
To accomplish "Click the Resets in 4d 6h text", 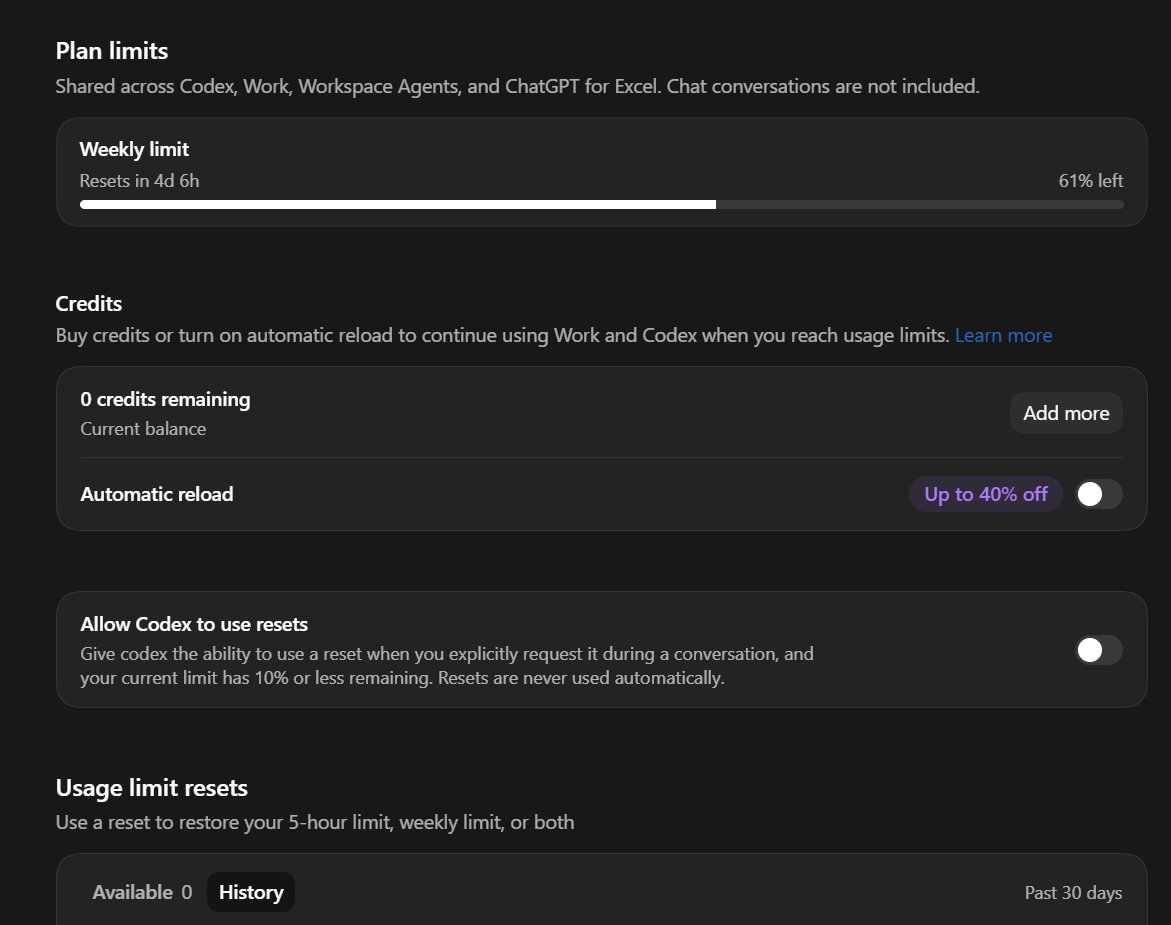I will (140, 181).
